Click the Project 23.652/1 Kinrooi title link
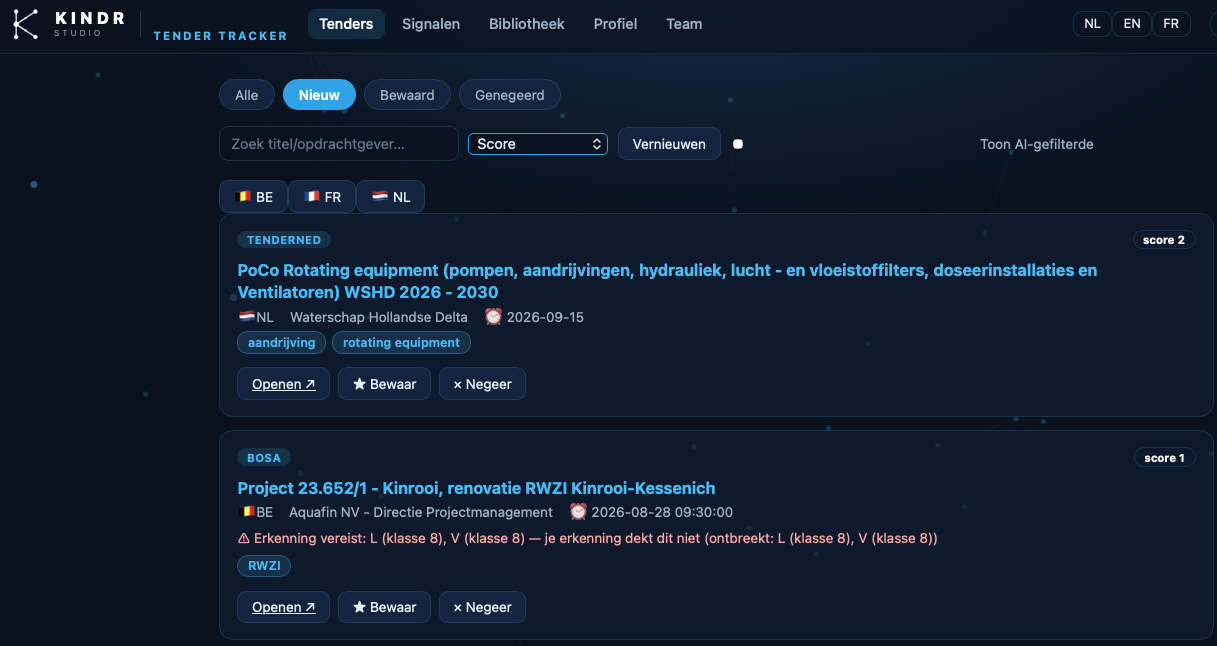 click(476, 488)
